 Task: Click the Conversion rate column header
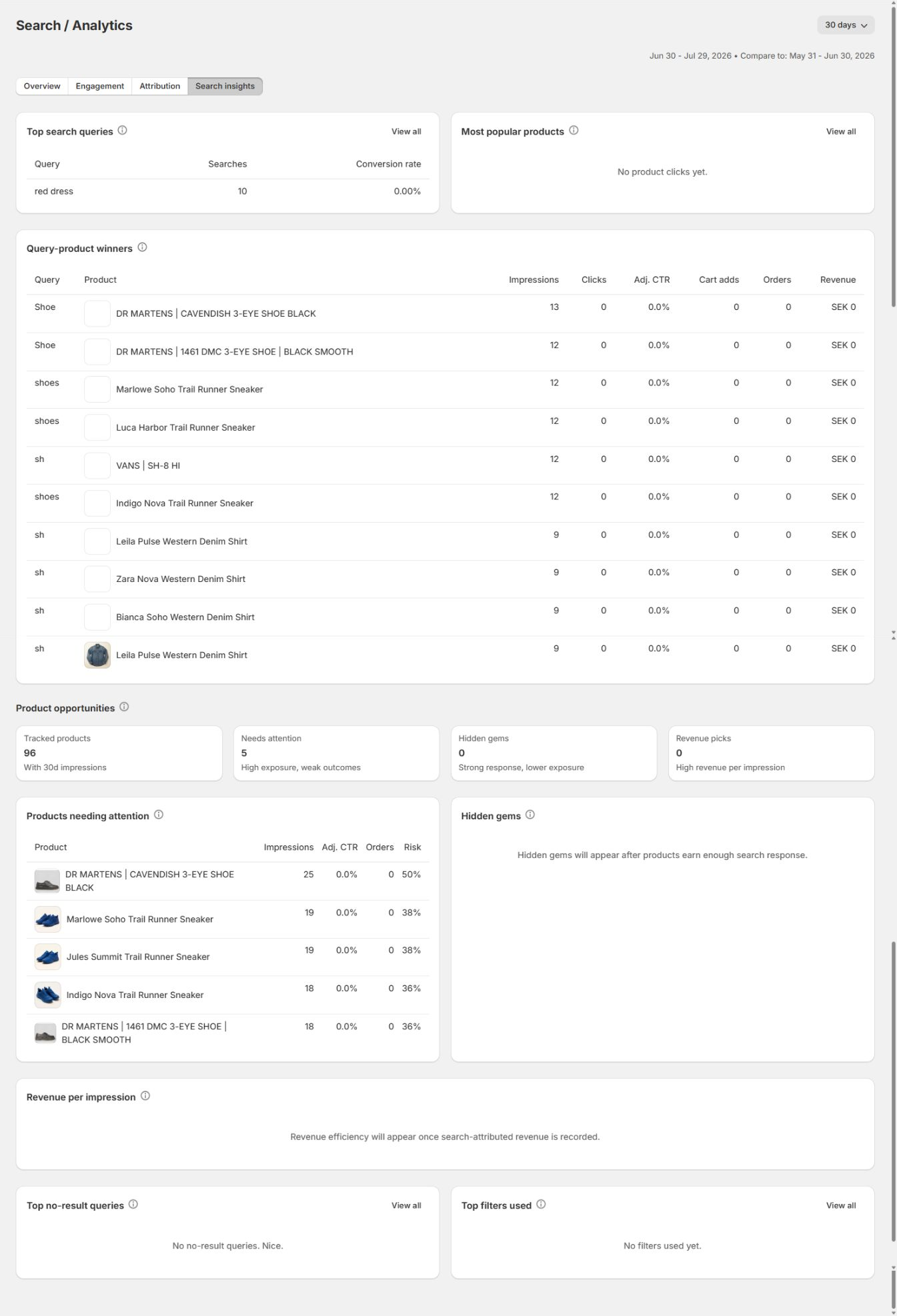click(x=388, y=164)
